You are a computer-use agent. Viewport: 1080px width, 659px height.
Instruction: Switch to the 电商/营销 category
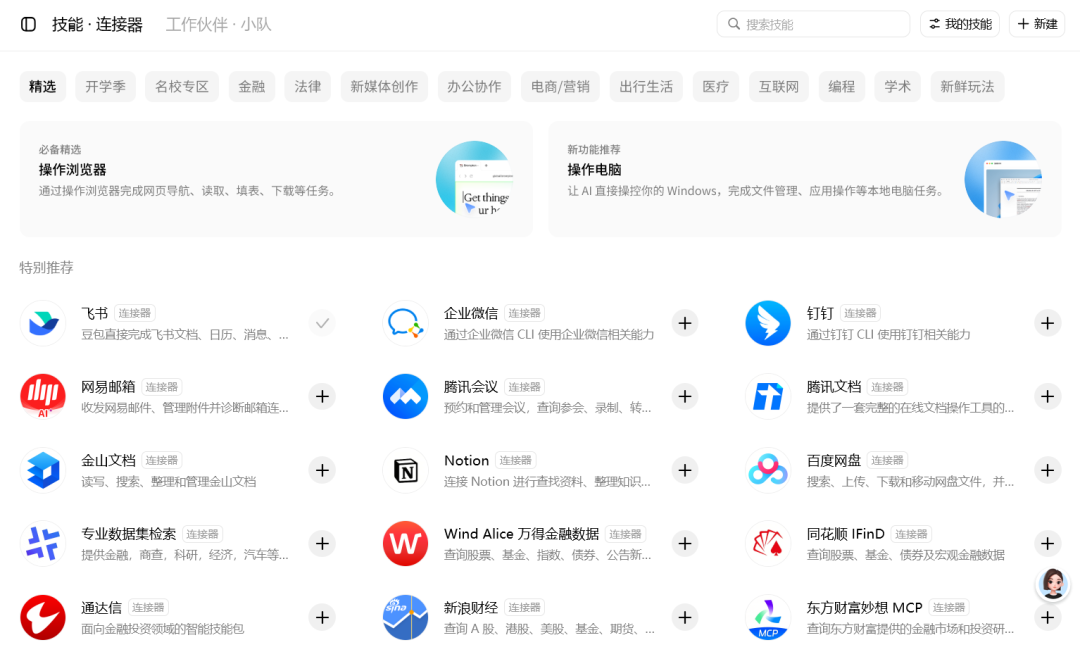[561, 87]
